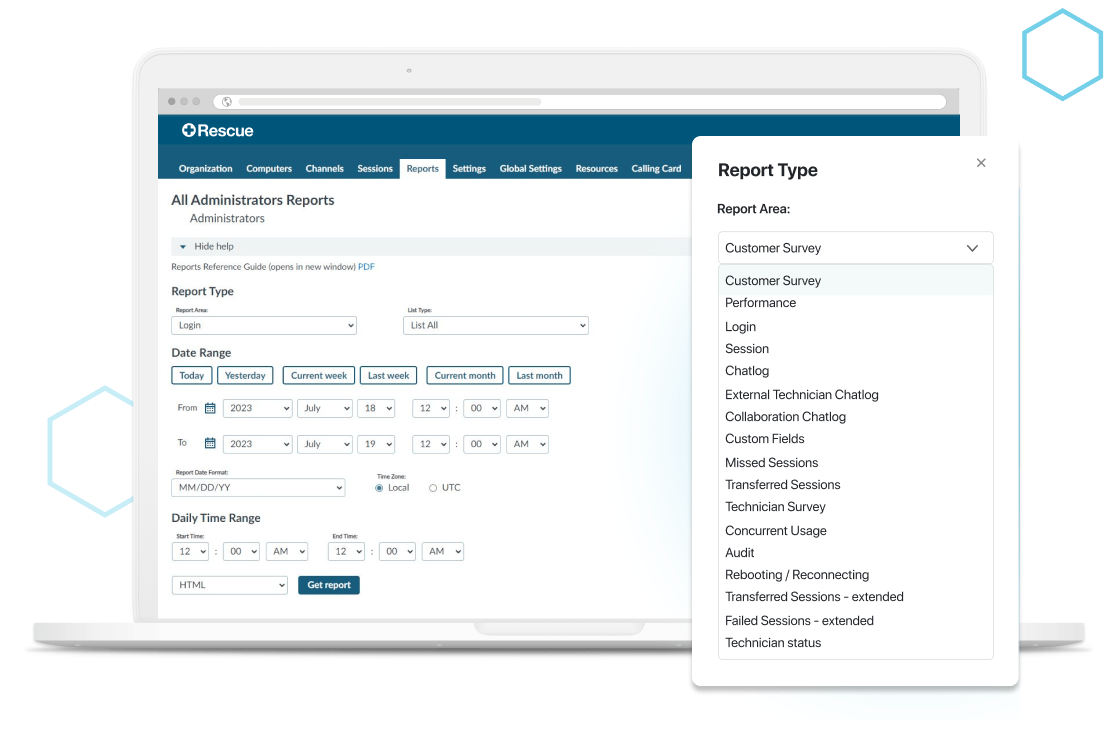The image size is (1116, 736).
Task: Open the From date calendar picker
Action: [x=208, y=408]
